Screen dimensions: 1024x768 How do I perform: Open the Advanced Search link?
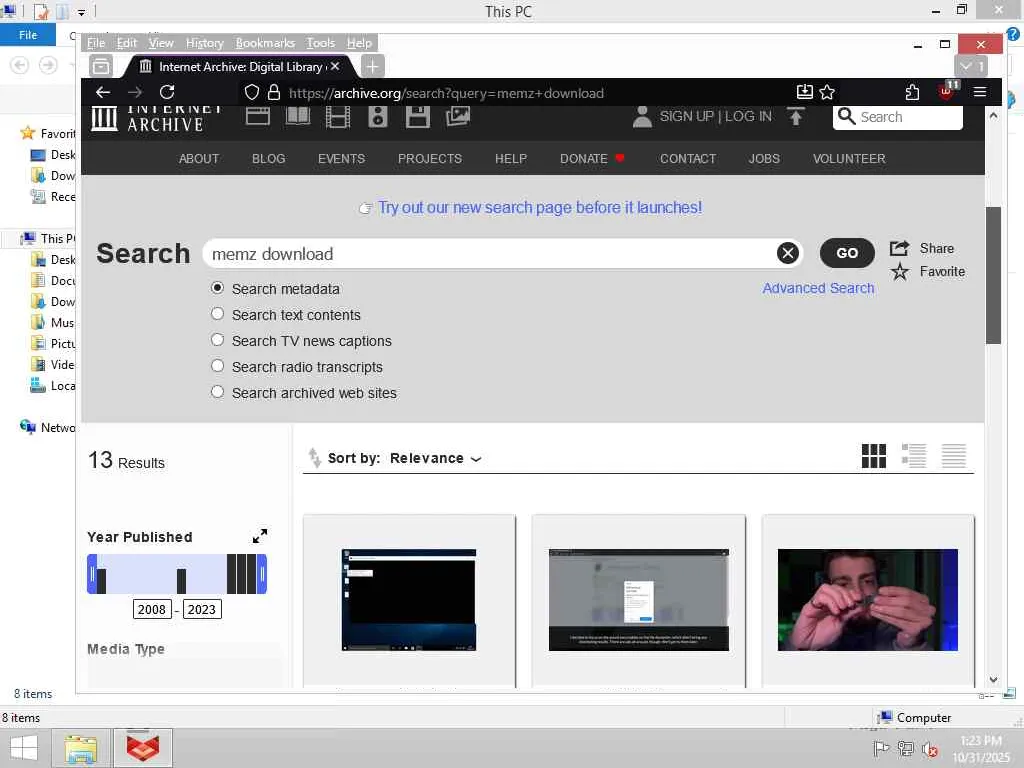[818, 288]
